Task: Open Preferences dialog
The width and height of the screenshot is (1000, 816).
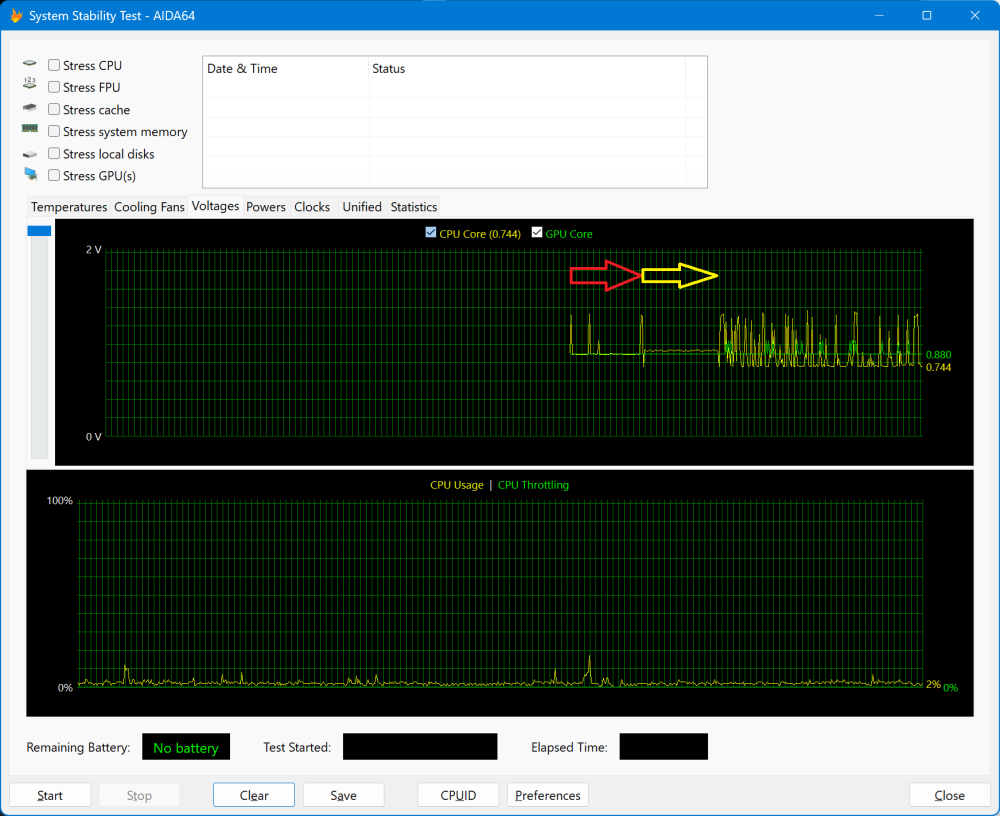Action: tap(548, 795)
